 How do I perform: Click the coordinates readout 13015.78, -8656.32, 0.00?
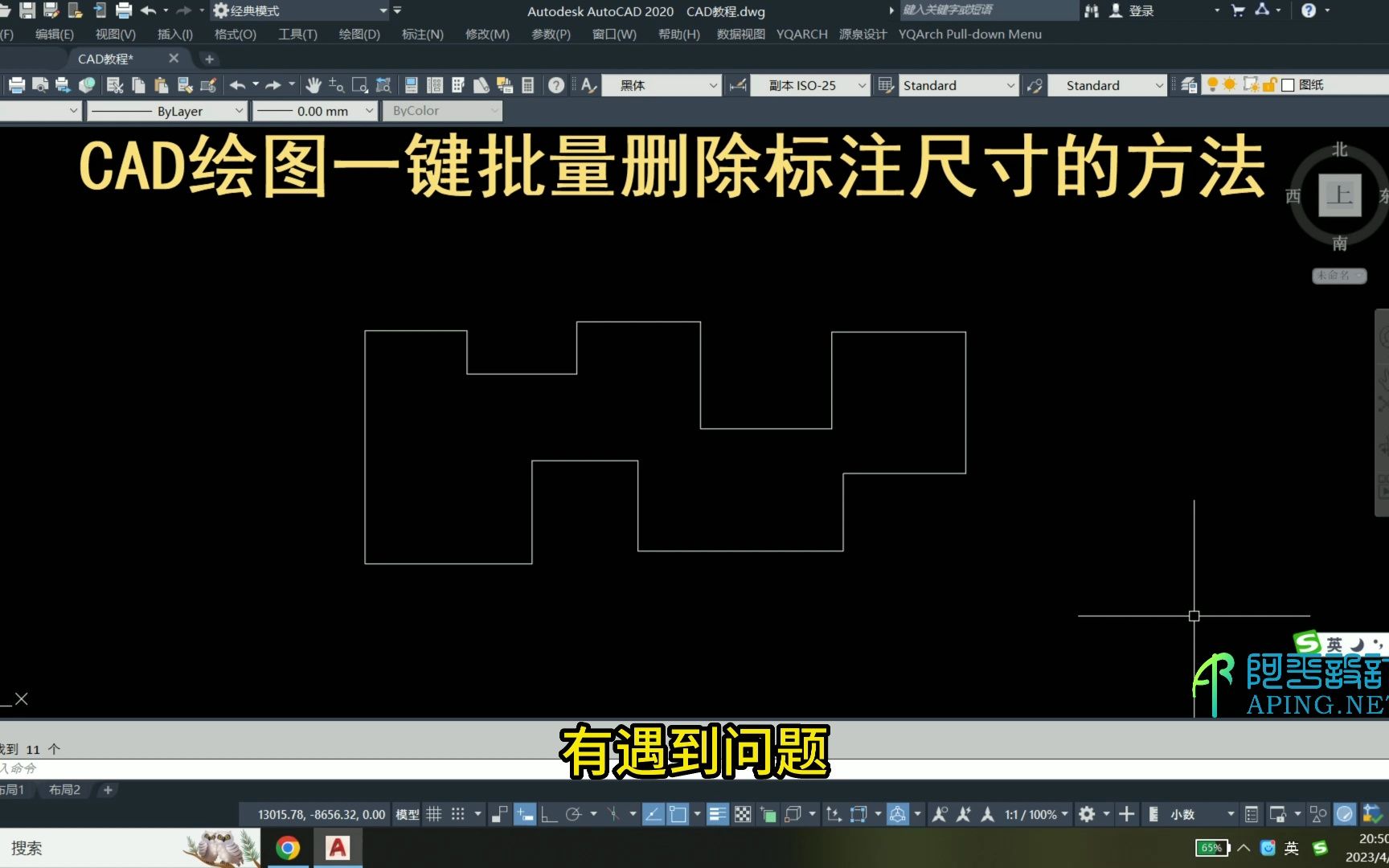click(x=322, y=814)
